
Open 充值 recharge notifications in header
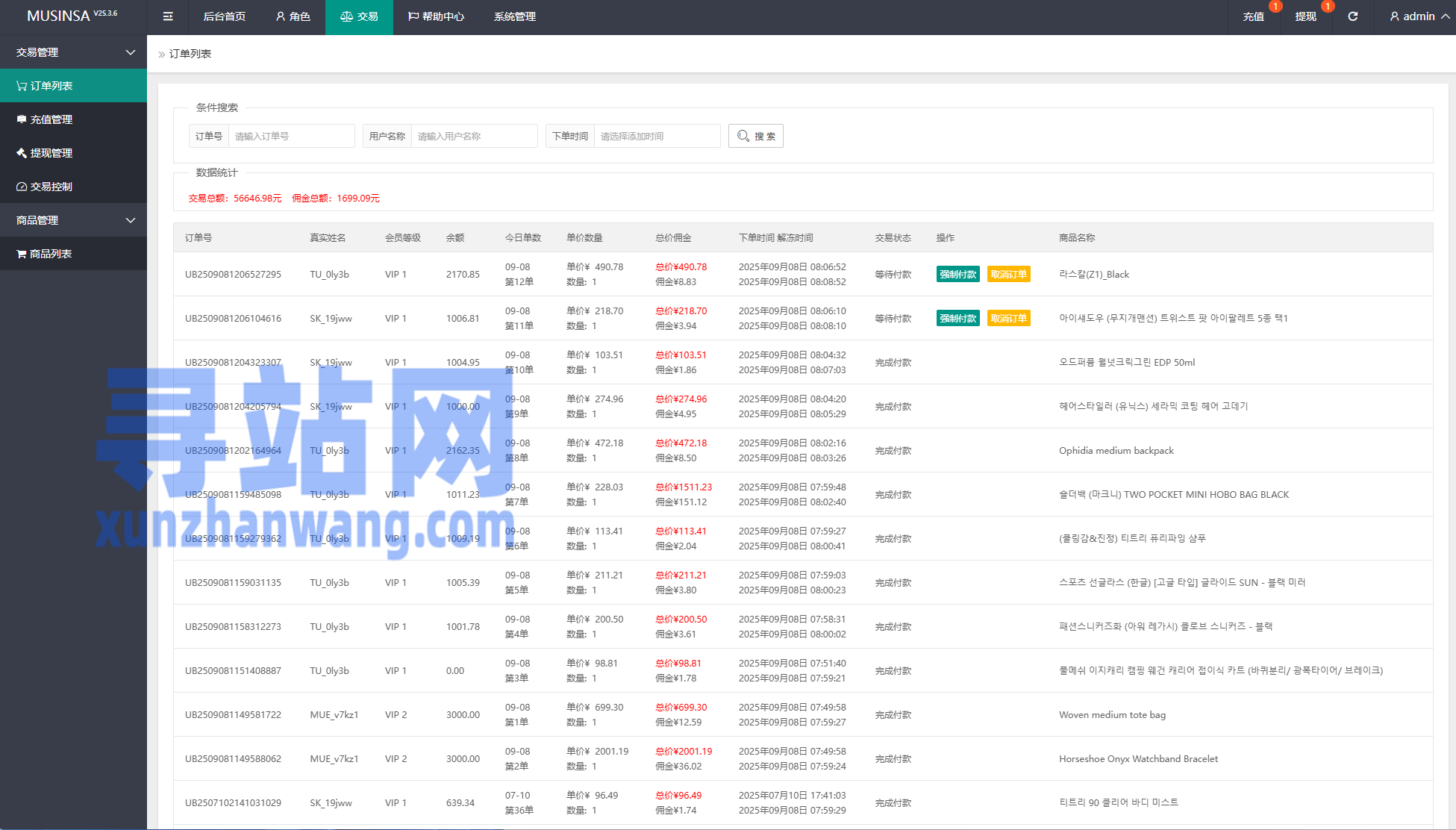pos(1254,16)
